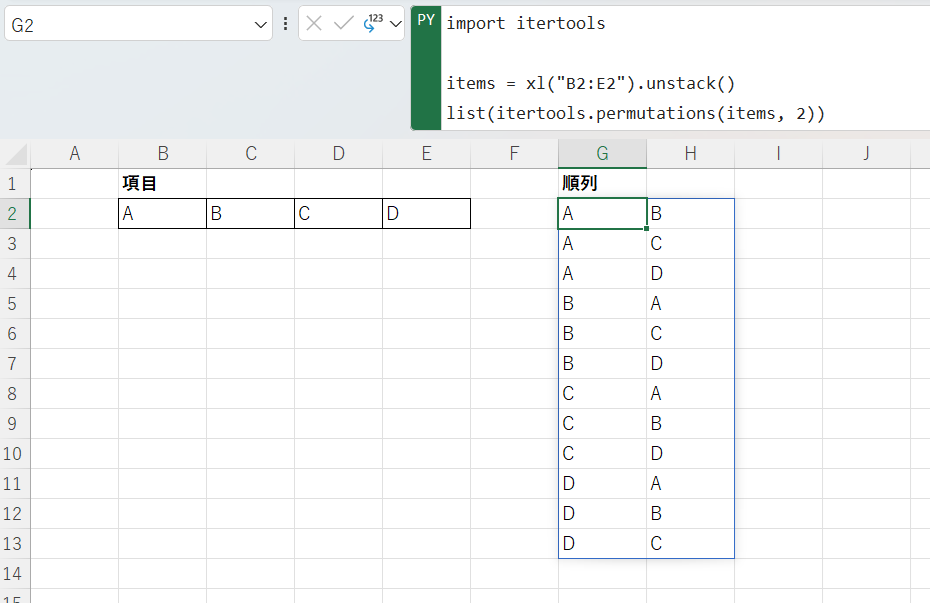Click the Python output type icon
Image resolution: width=930 pixels, height=603 pixels.
click(x=373, y=23)
